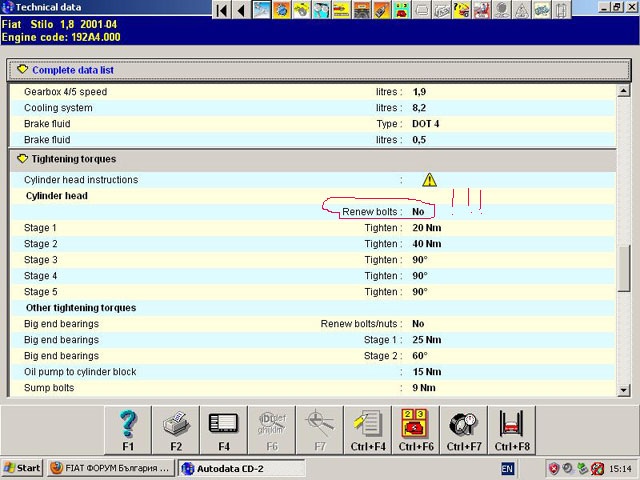Click the F1 help question mark button

pos(128,430)
